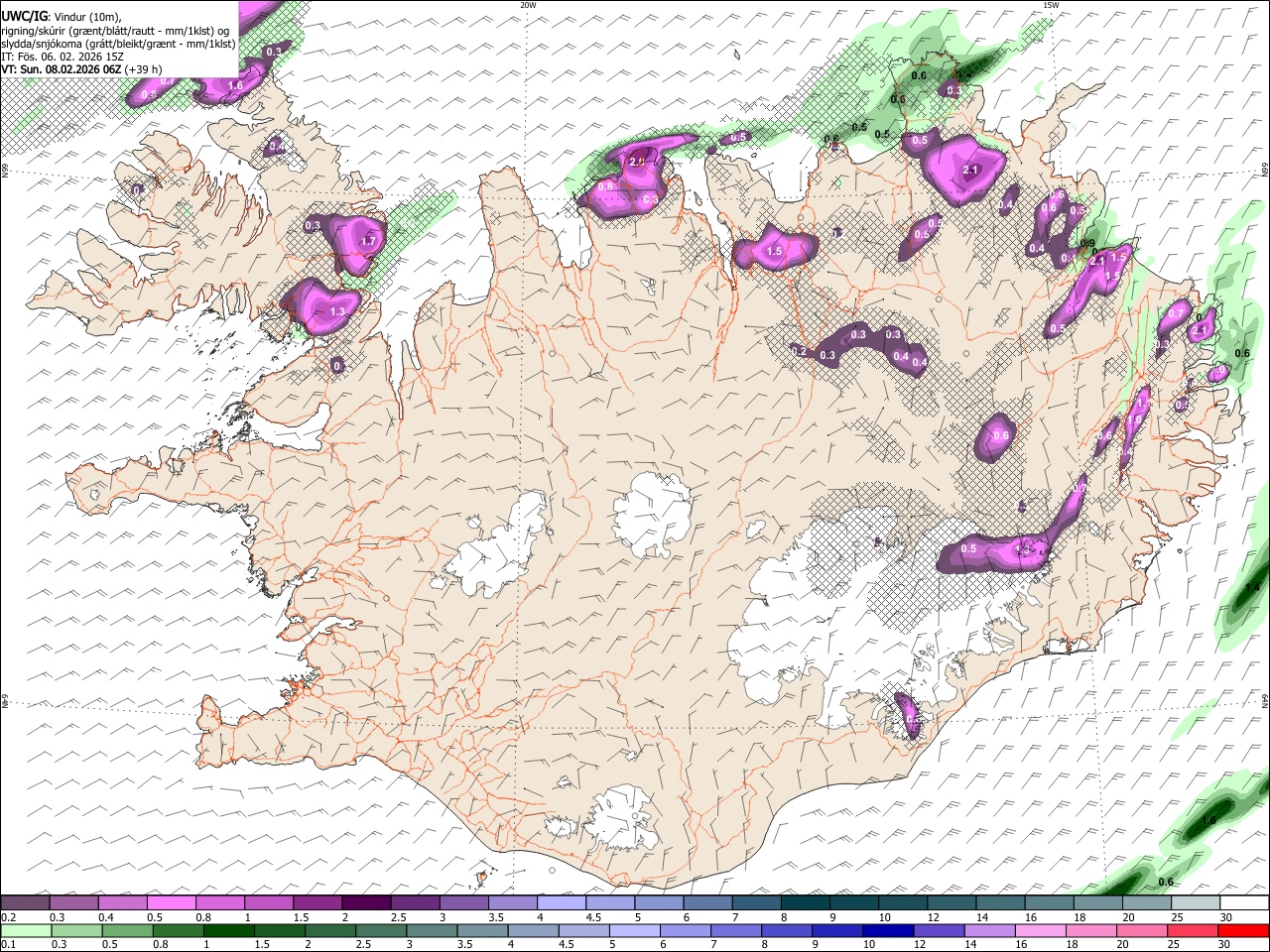Pick the lower legend swatch for 20–25
This screenshot has height=952, width=1270.
click(1140, 930)
